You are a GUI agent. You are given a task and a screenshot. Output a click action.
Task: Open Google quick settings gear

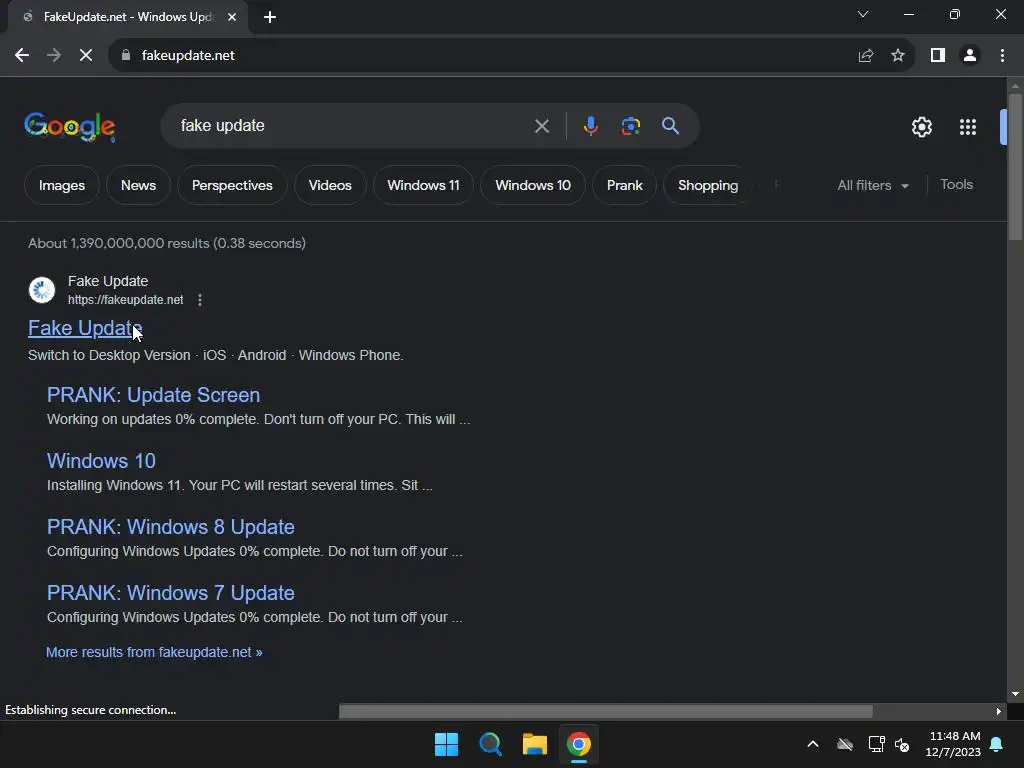(x=921, y=127)
